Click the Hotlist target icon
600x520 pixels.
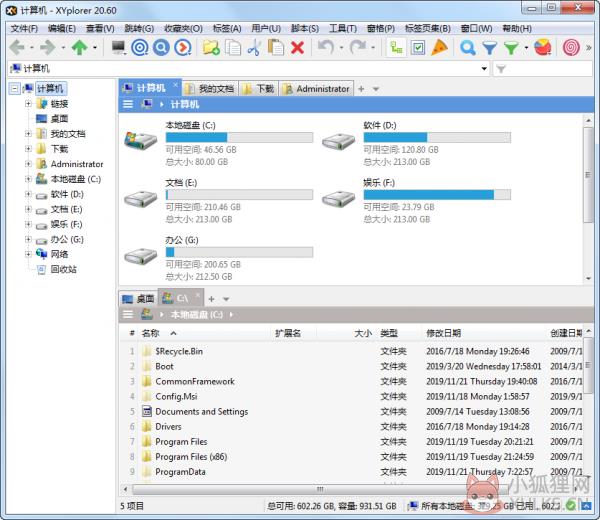(x=140, y=47)
